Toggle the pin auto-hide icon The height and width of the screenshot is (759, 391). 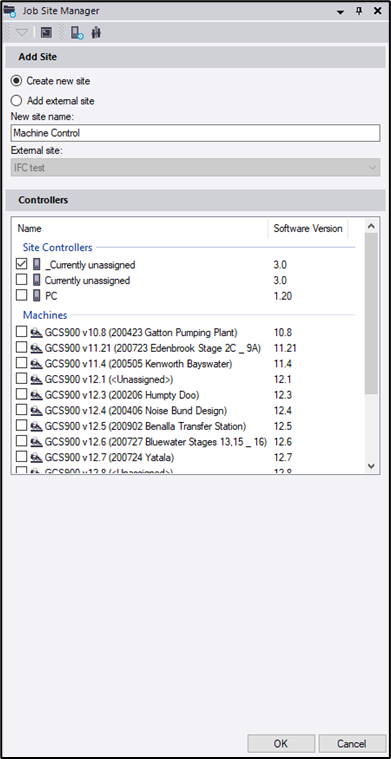359,11
